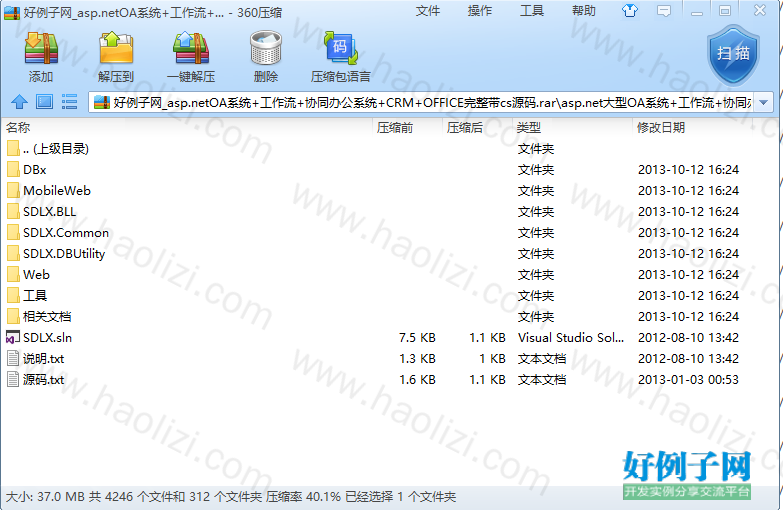Open the skin shirt icon in title bar

coord(630,10)
